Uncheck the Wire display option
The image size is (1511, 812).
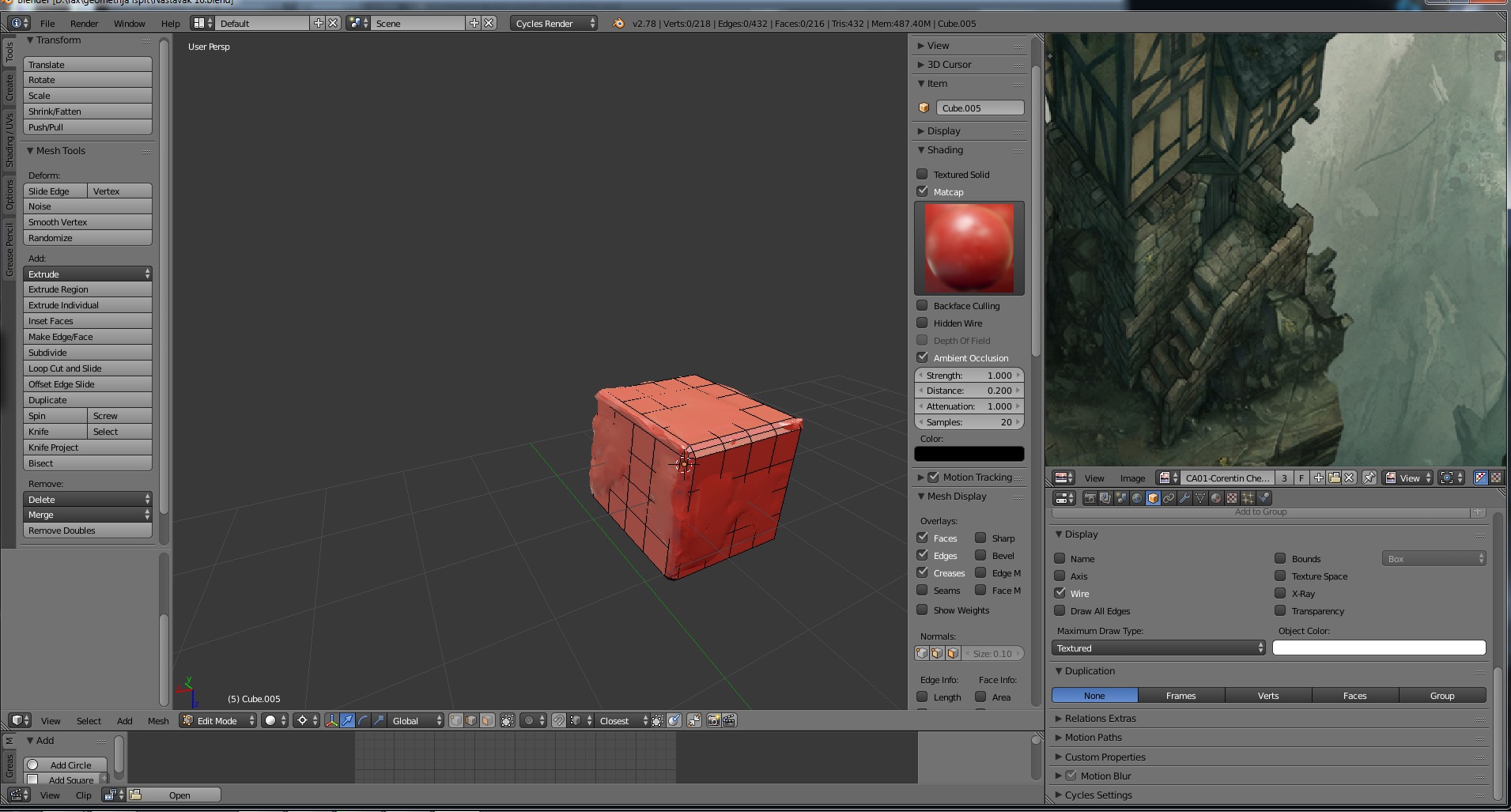pos(1060,593)
